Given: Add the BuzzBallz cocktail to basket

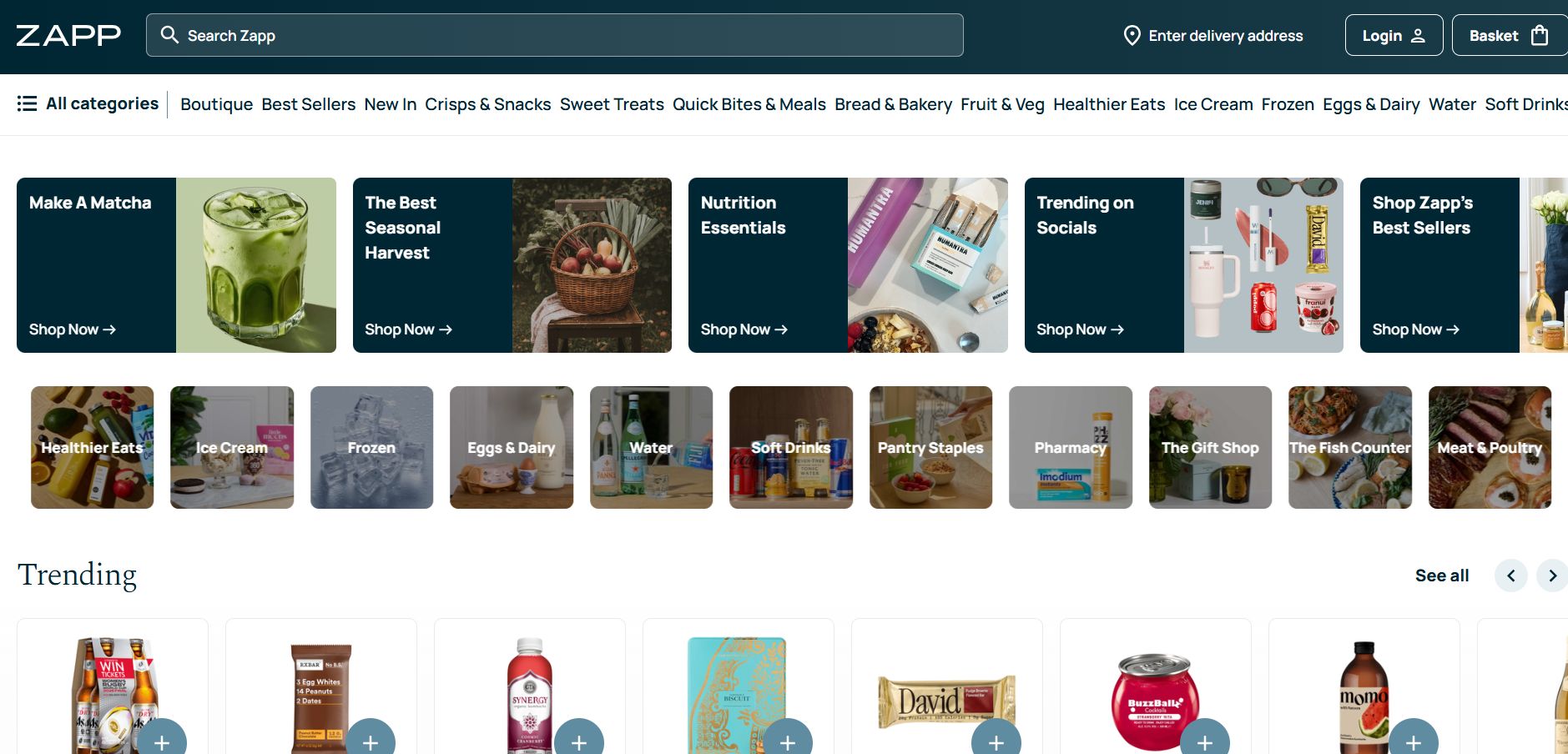Looking at the screenshot, I should 1205,740.
